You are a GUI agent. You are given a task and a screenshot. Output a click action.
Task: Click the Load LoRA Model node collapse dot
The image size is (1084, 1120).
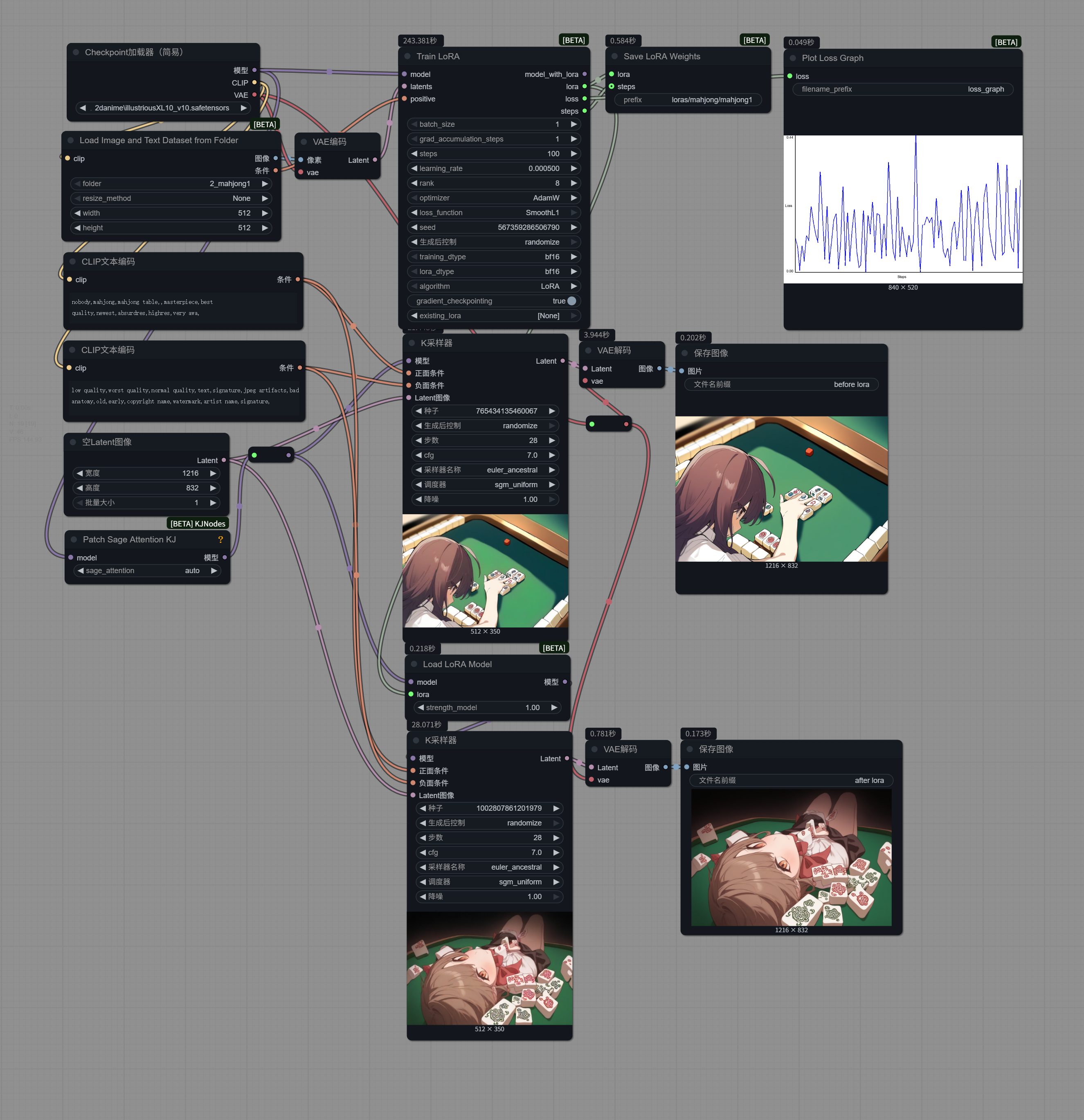pos(414,664)
